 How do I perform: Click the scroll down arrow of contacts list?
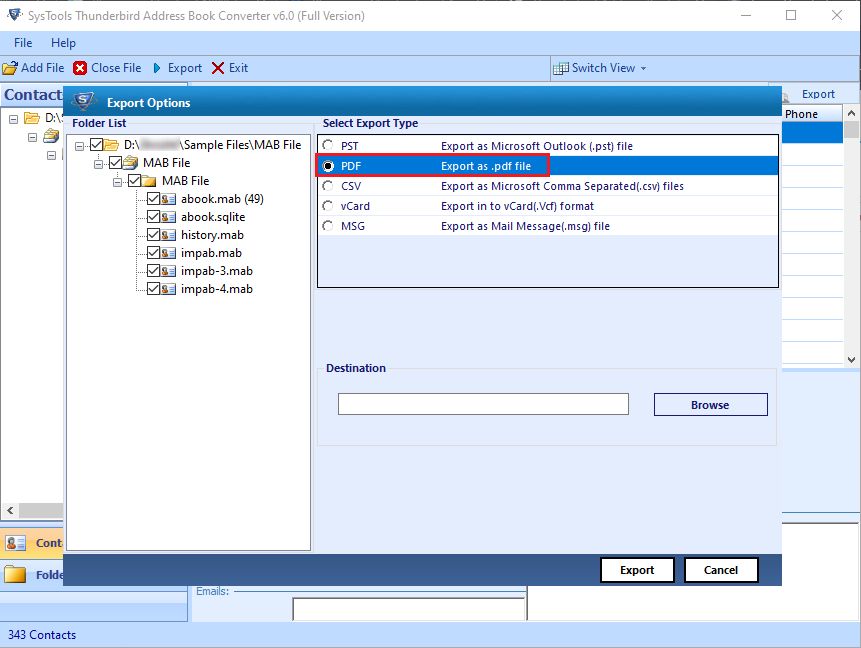click(851, 360)
